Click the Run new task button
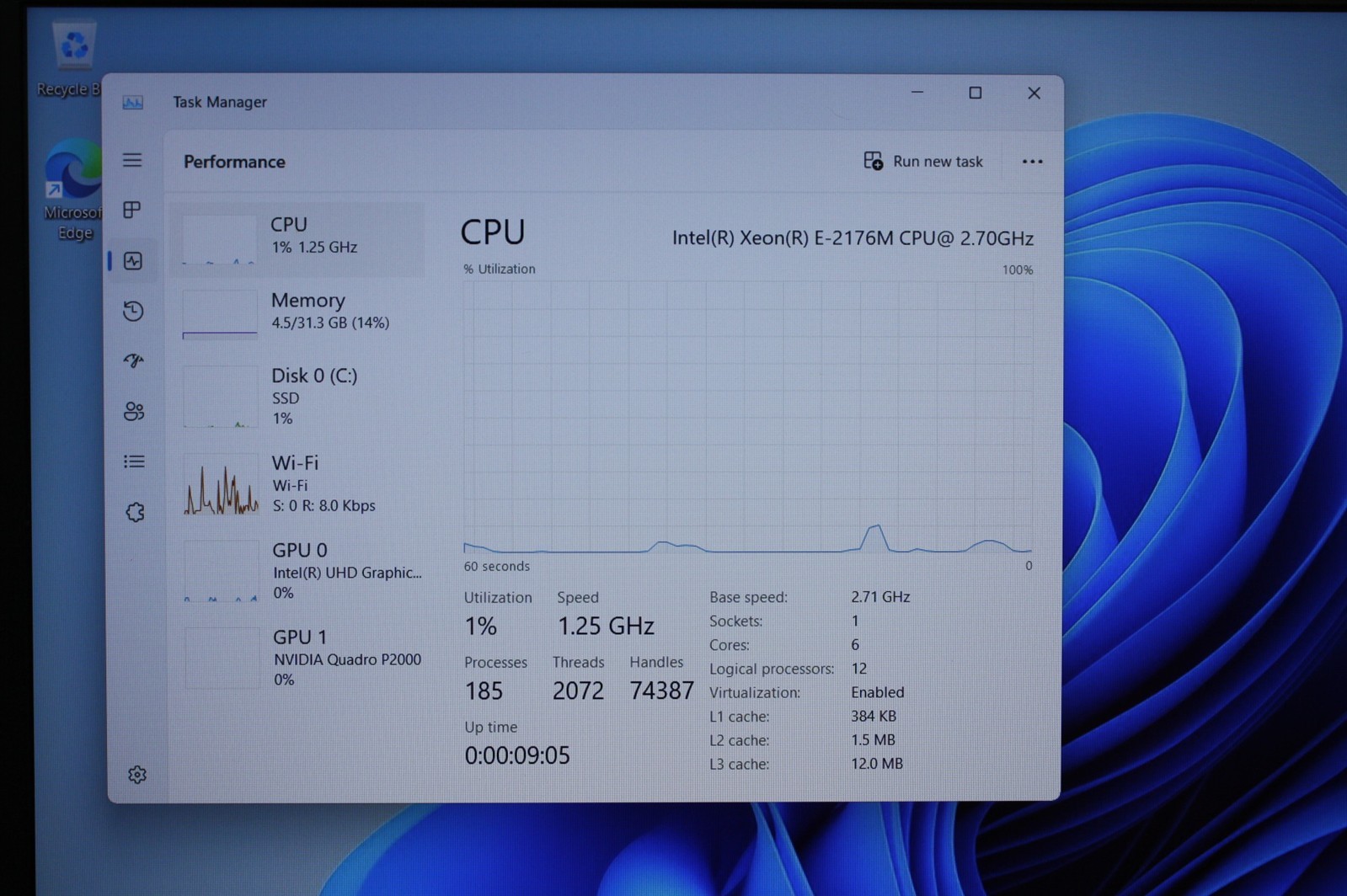This screenshot has width=1347, height=896. pos(923,161)
